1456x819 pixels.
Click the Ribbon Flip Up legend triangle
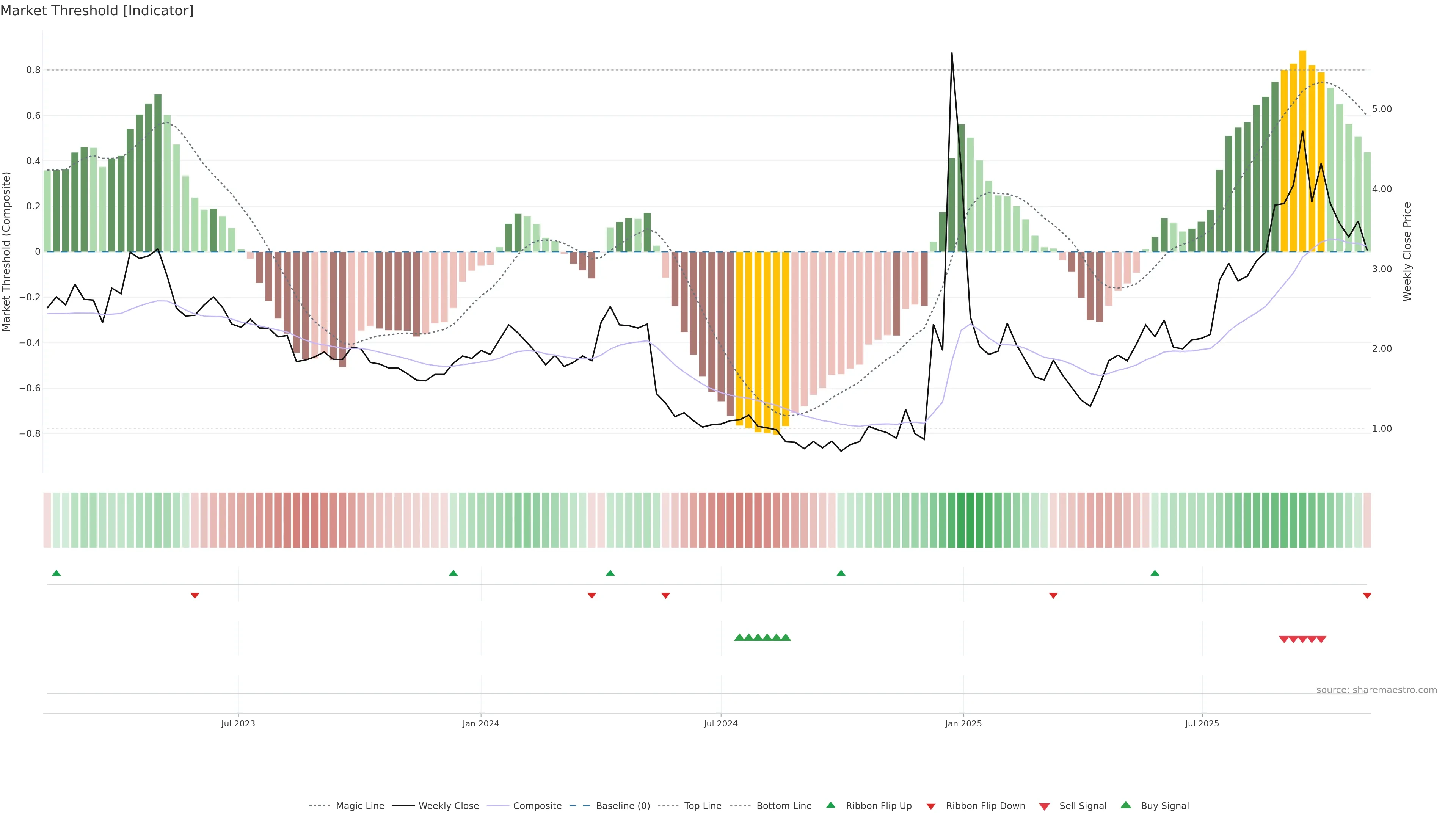tap(830, 805)
